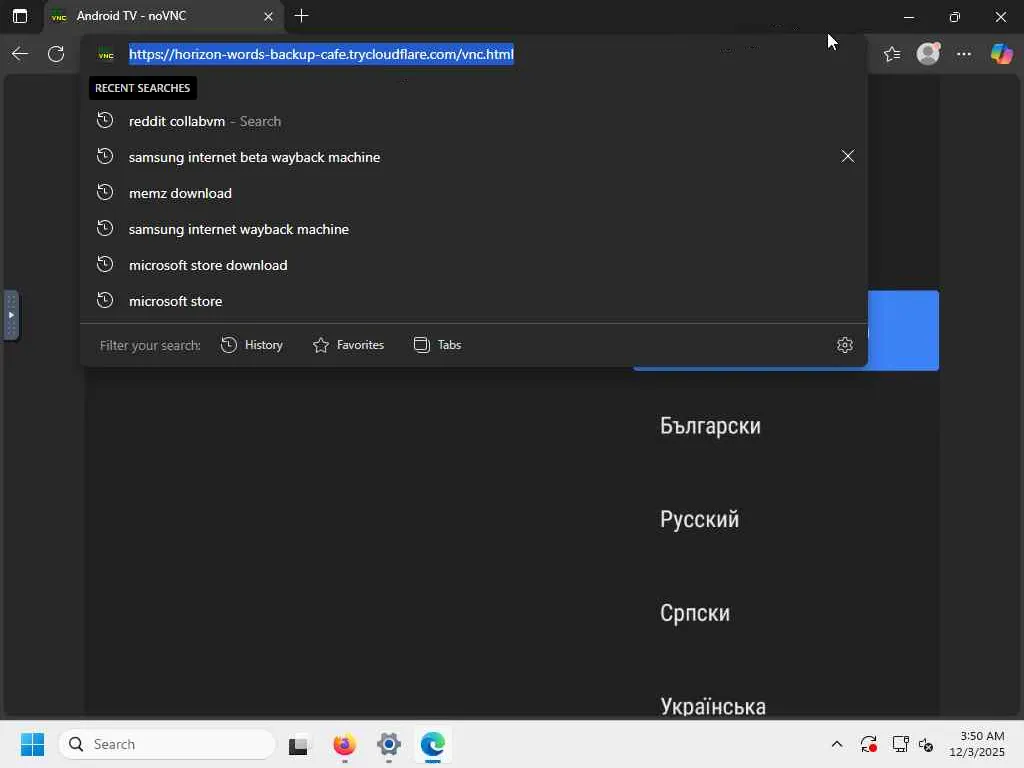Screen dimensions: 1024x768
Task: Click history icon beside 'memz download'
Action: coord(105,193)
